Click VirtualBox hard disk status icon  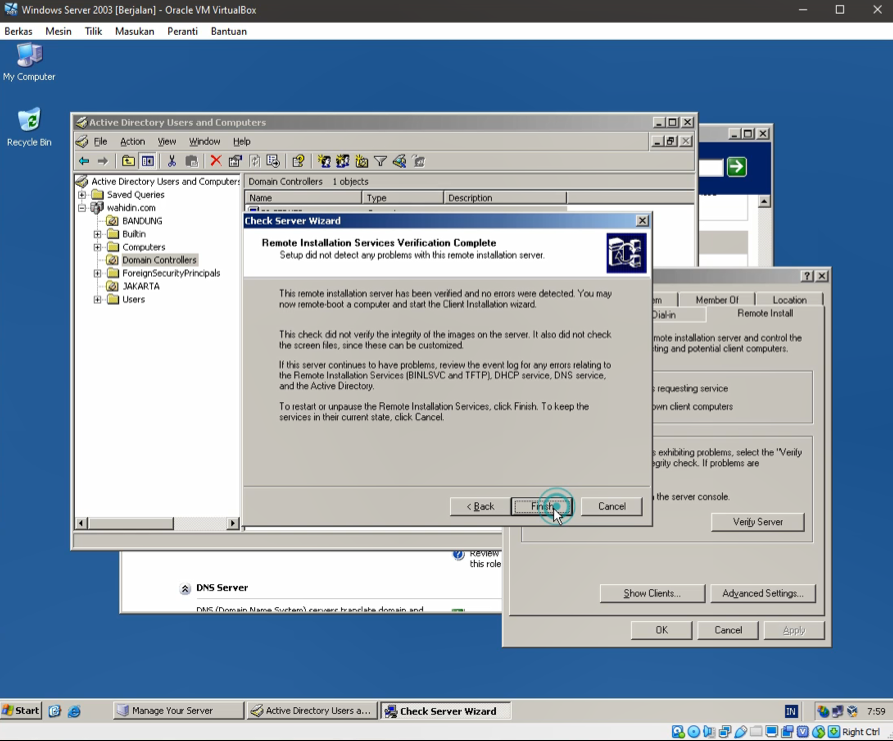click(678, 732)
